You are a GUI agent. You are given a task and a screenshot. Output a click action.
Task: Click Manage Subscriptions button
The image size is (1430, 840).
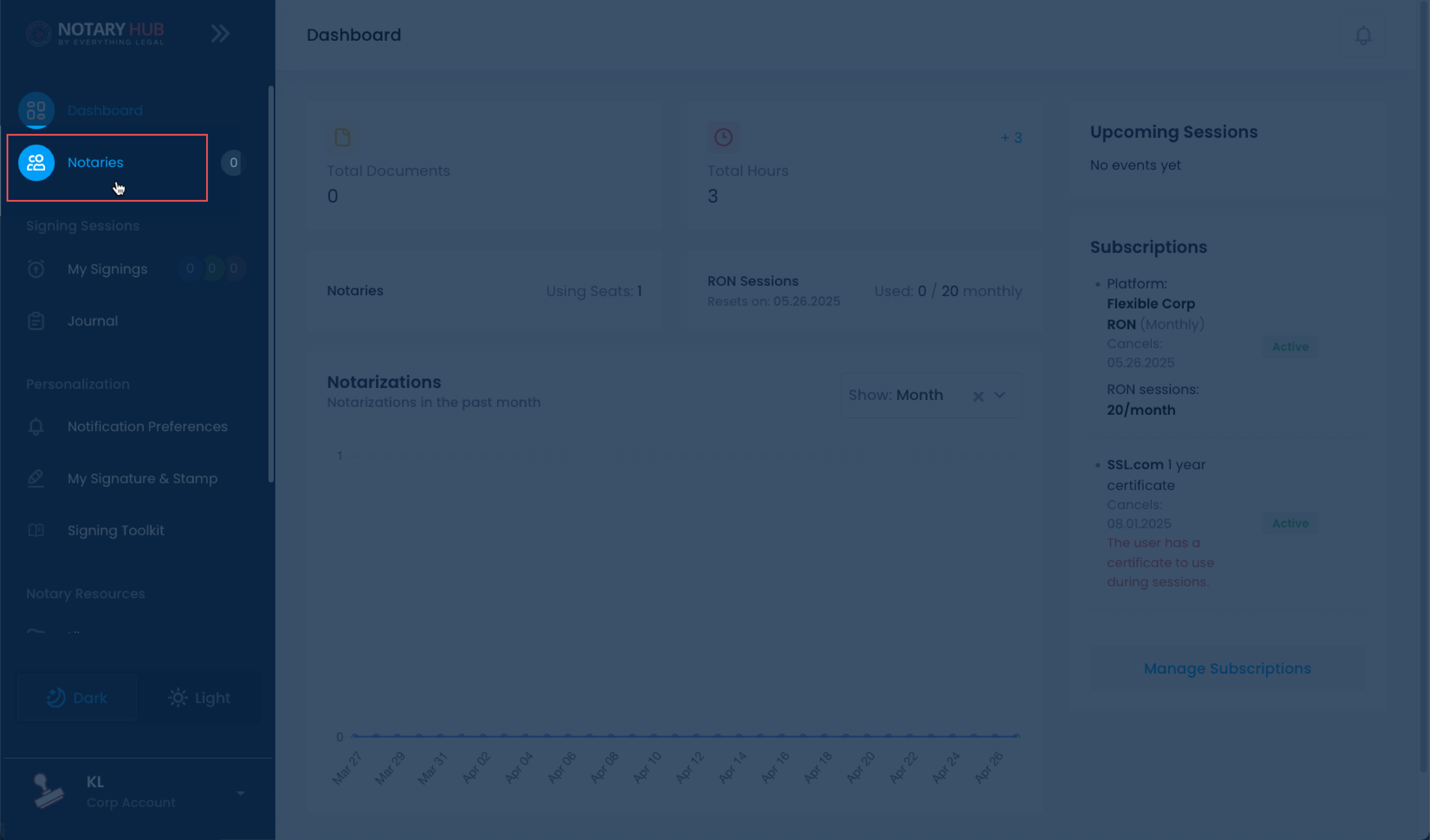point(1227,669)
